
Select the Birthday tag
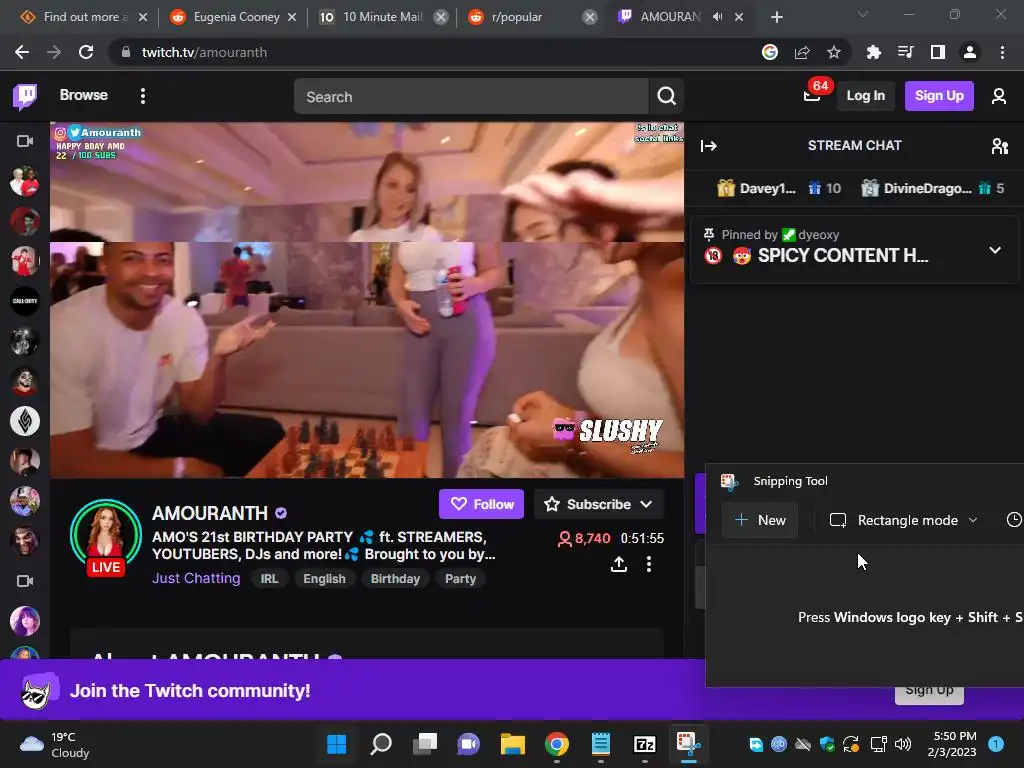(395, 579)
